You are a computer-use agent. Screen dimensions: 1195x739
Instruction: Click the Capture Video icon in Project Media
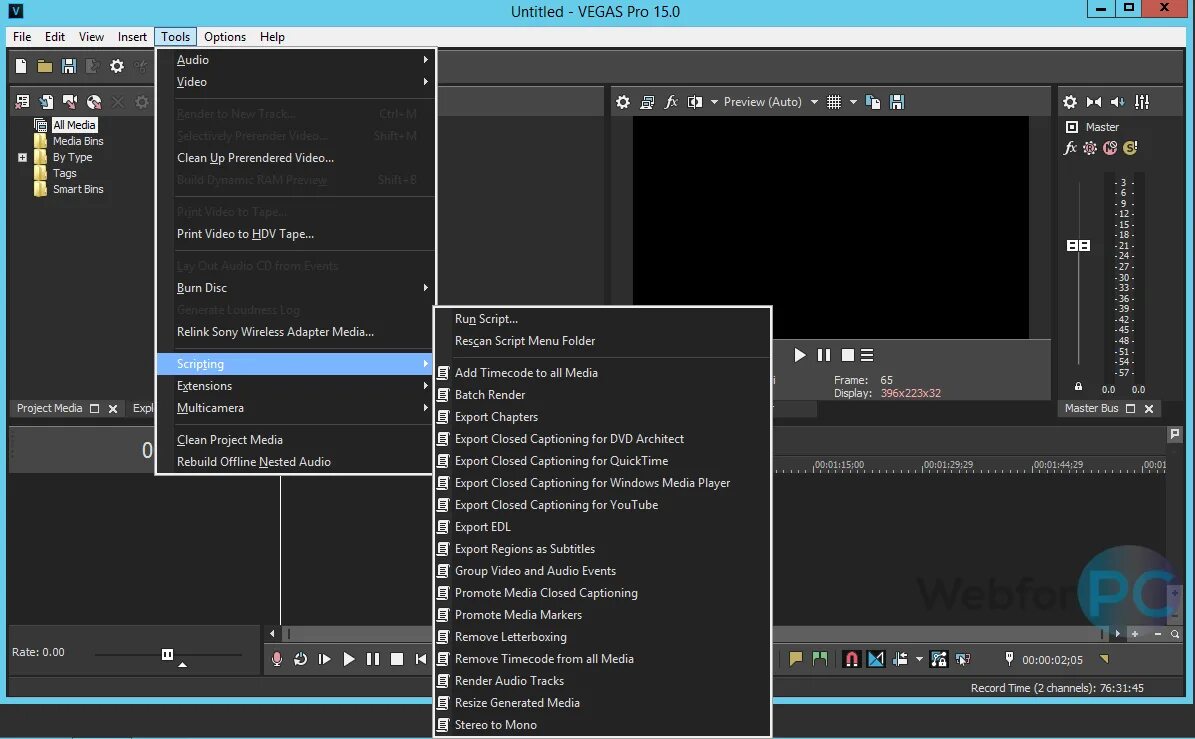(x=70, y=101)
